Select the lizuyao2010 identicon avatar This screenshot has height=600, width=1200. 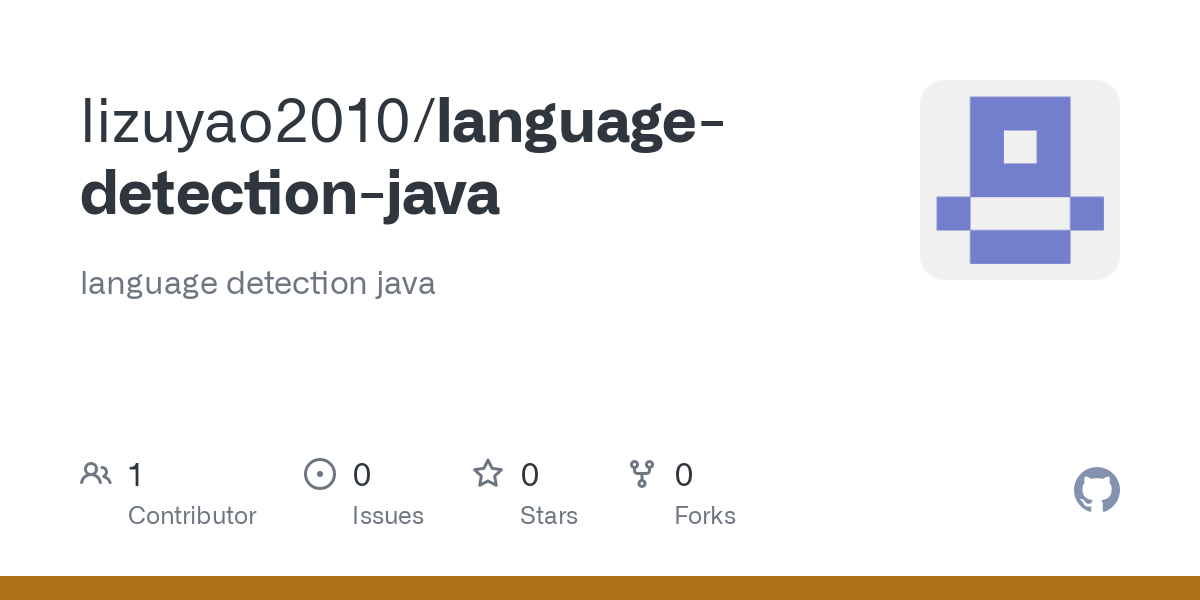(x=1020, y=180)
